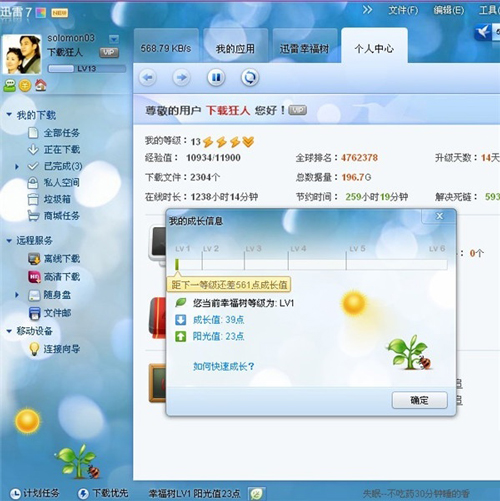Toggle 下载优先 download priority
The width and height of the screenshot is (500, 501).
click(103, 493)
